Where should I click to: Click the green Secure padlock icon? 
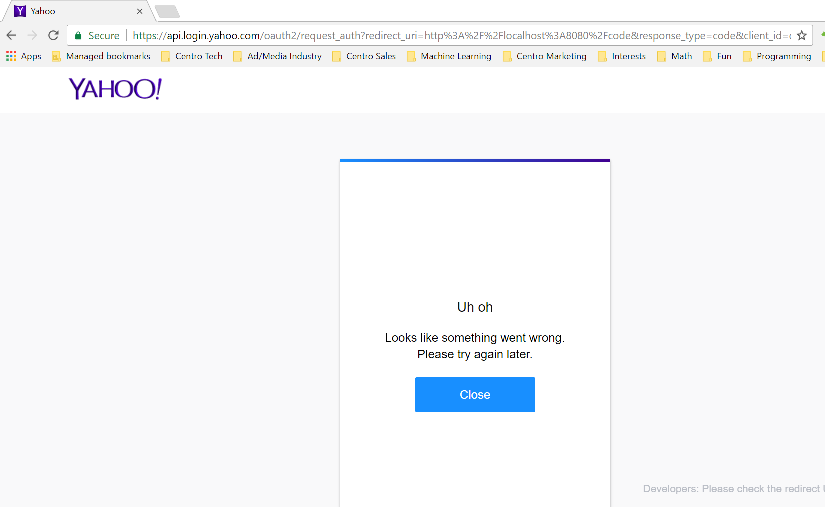[78, 35]
